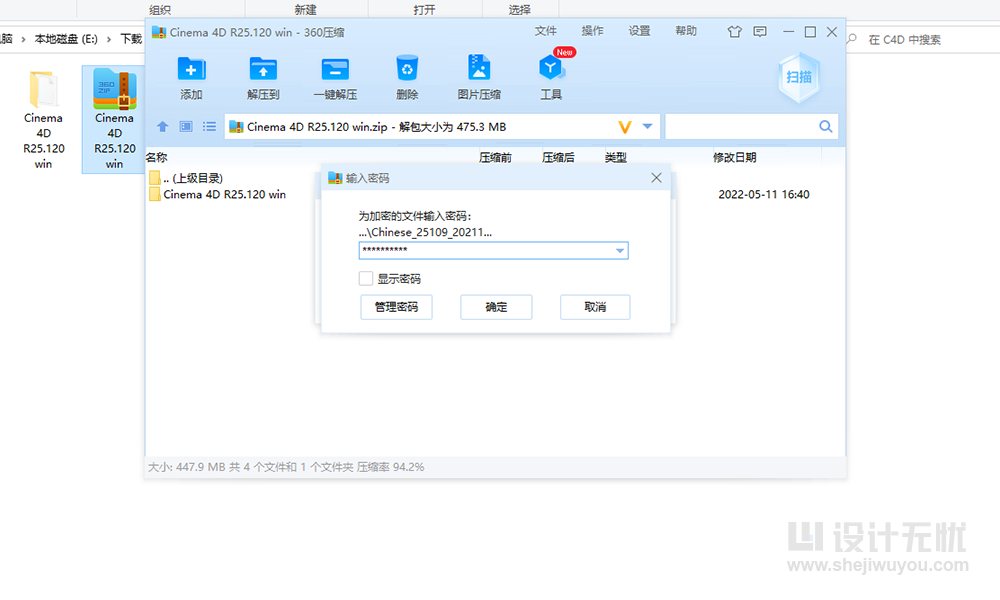1000x600 pixels.
Task: Open the 工具 (Tools) icon
Action: click(x=551, y=78)
